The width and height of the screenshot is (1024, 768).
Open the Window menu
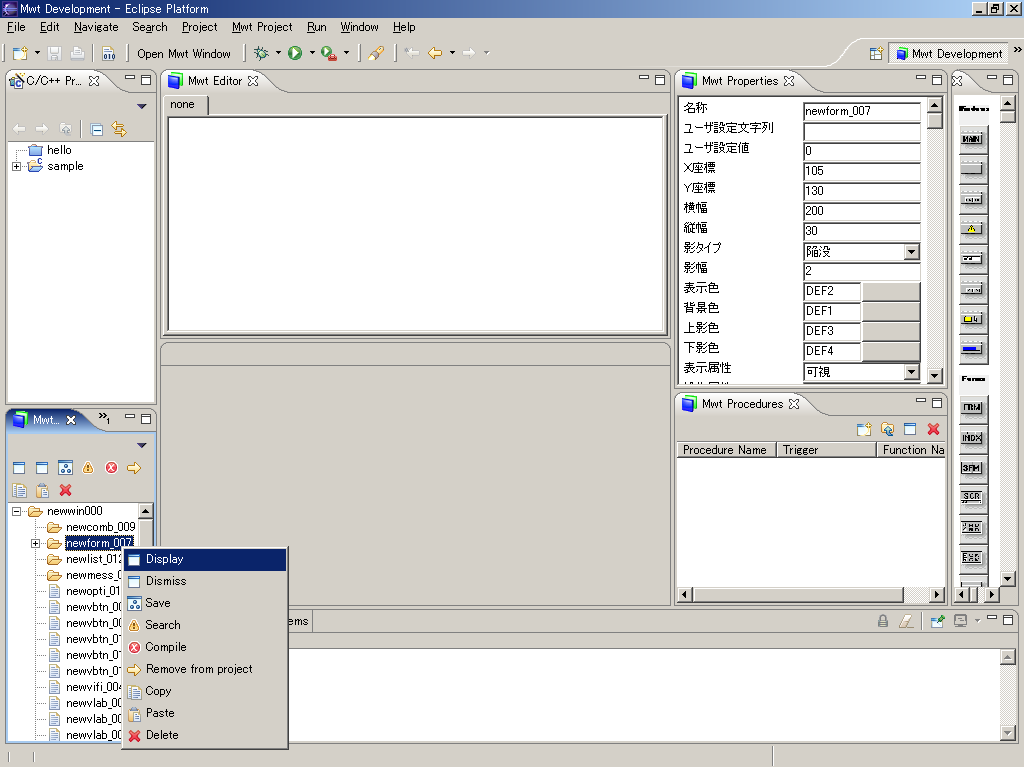tap(359, 27)
